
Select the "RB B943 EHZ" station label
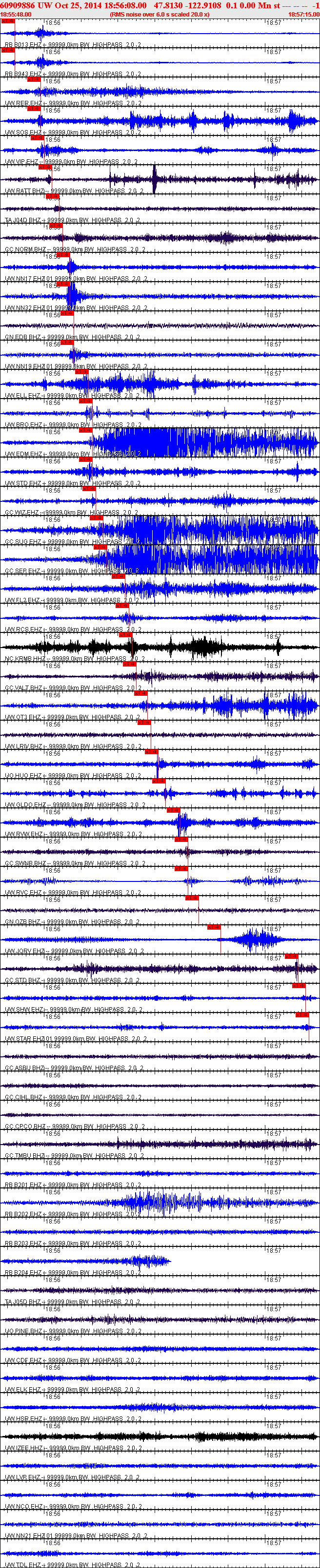click(x=23, y=74)
